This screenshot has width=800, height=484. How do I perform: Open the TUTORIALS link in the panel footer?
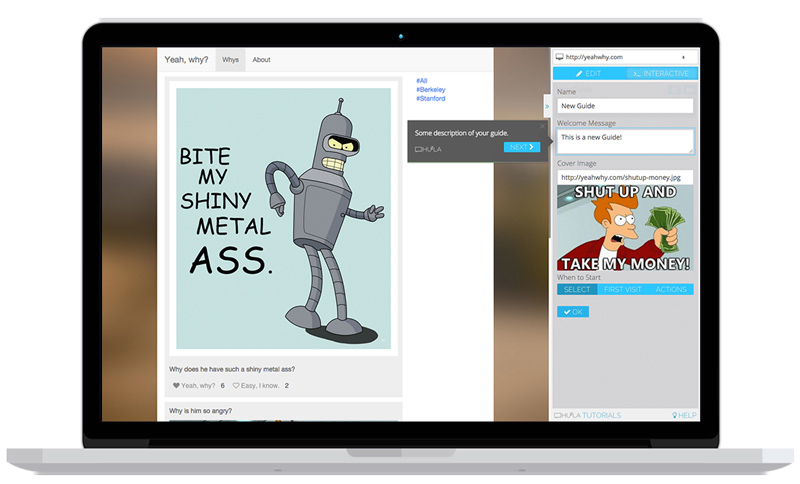click(x=602, y=415)
